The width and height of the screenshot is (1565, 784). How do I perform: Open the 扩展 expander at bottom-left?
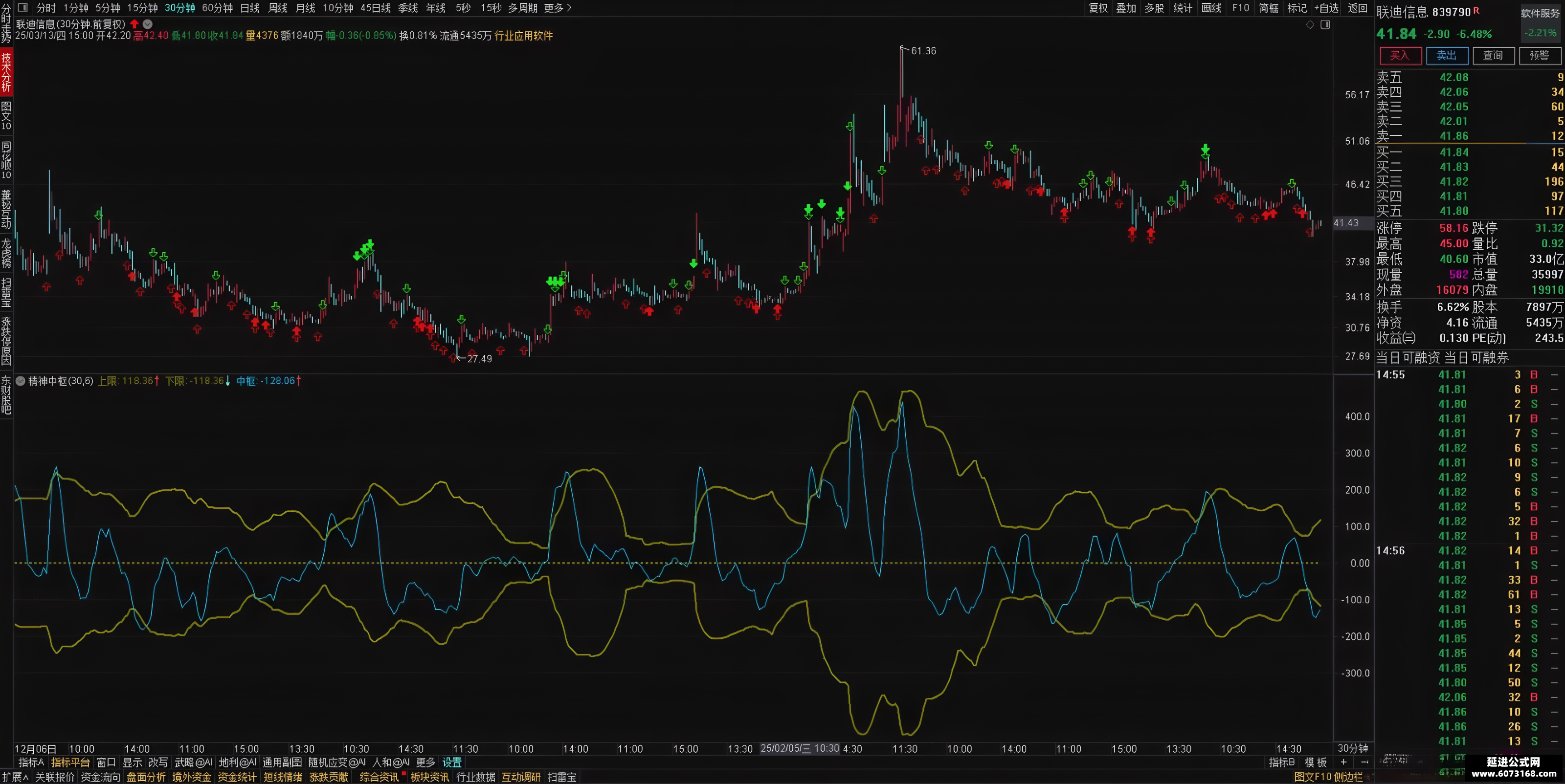15,777
